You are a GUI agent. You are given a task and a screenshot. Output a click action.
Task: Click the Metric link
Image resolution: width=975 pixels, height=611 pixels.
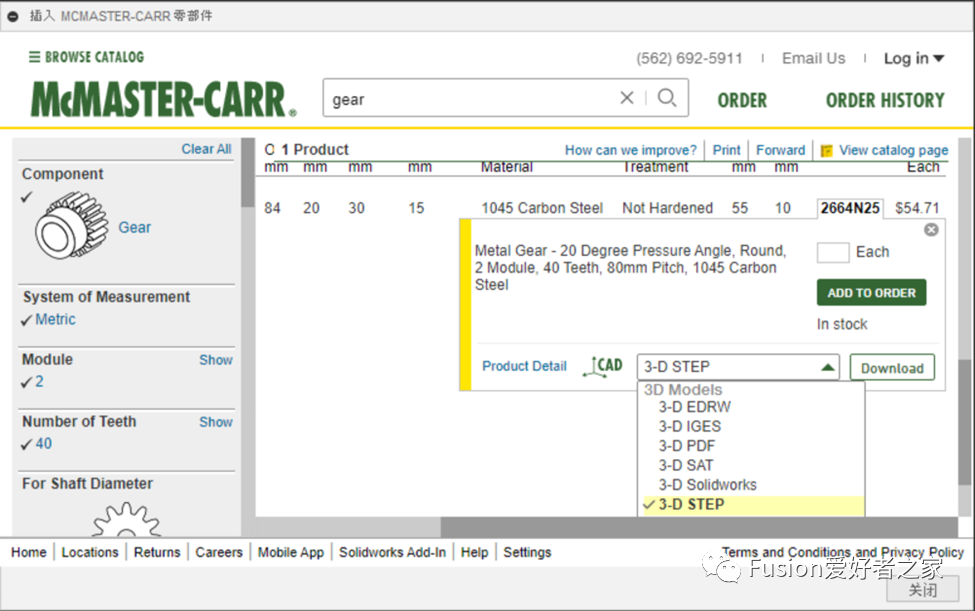[x=55, y=319]
